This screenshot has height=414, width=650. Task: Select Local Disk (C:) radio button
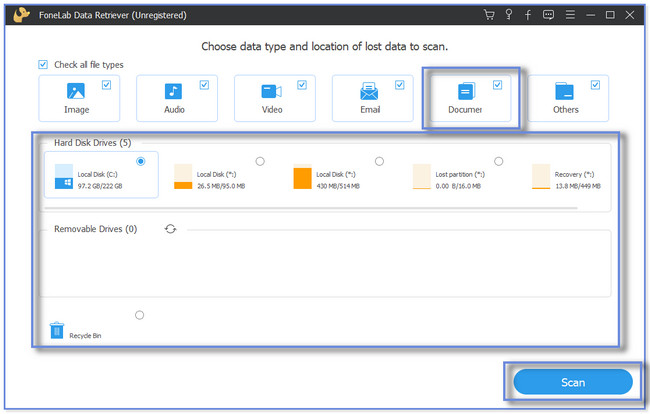pos(141,161)
